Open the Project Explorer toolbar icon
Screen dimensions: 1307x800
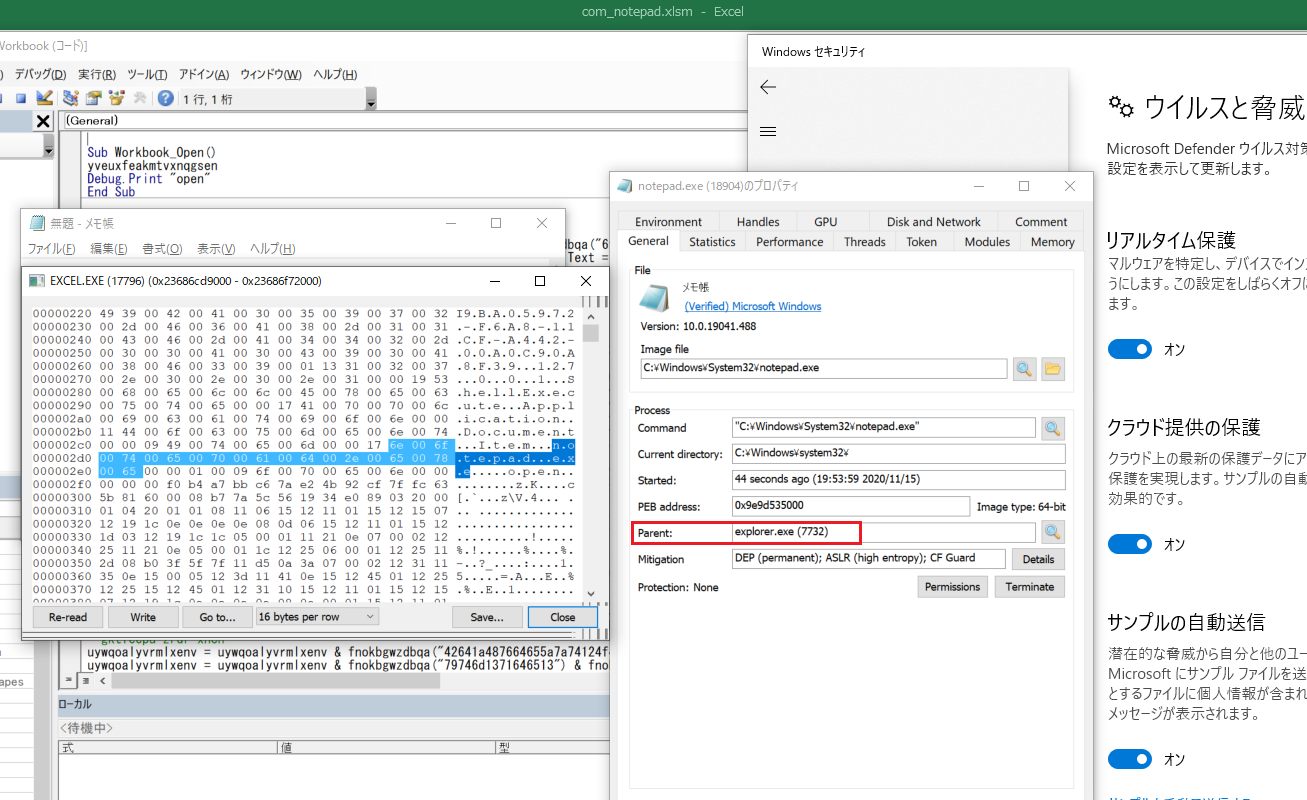[x=70, y=98]
